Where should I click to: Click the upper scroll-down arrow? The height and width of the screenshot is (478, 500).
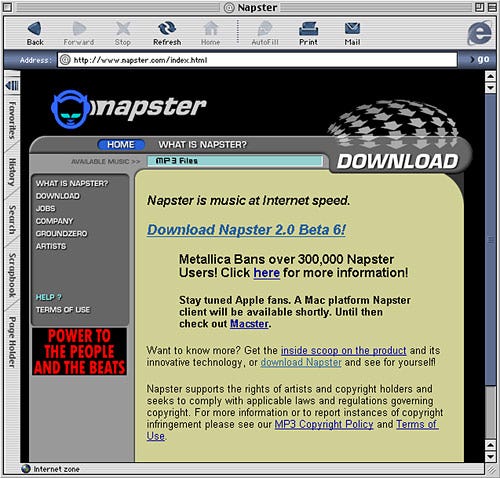pyautogui.click(x=490, y=88)
